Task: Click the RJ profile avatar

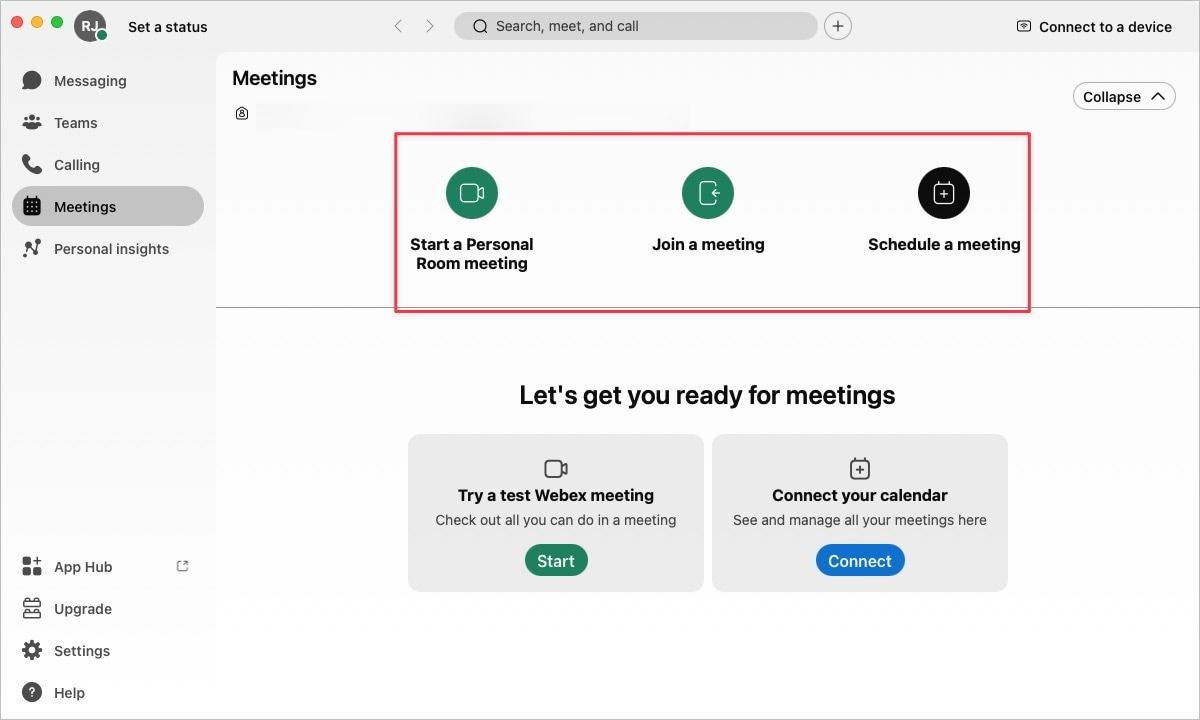Action: [90, 27]
